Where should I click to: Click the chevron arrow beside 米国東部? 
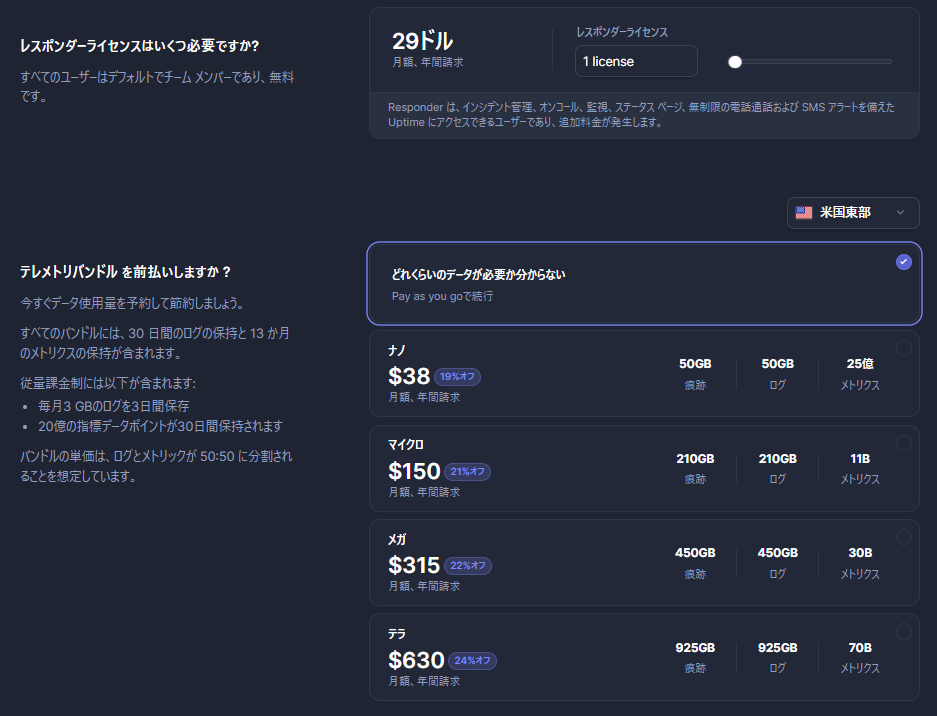901,212
